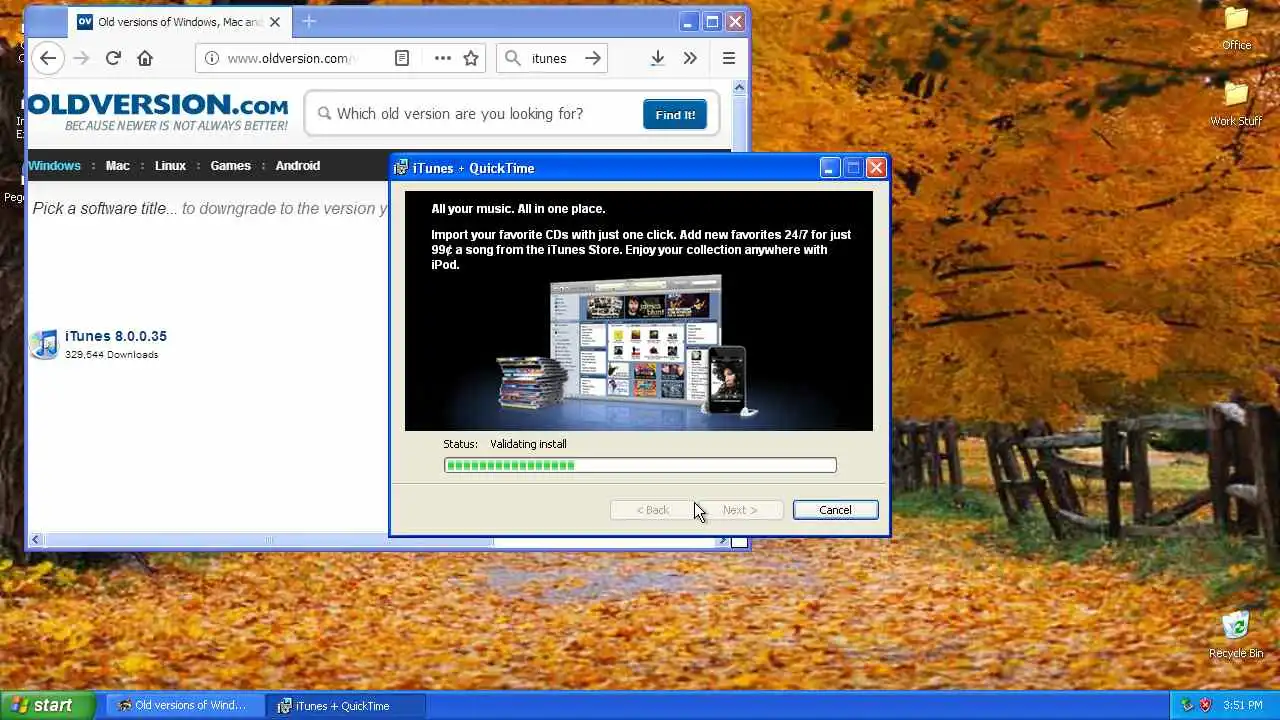
Task: Click the '329,544 Downloads' text
Action: pos(111,355)
